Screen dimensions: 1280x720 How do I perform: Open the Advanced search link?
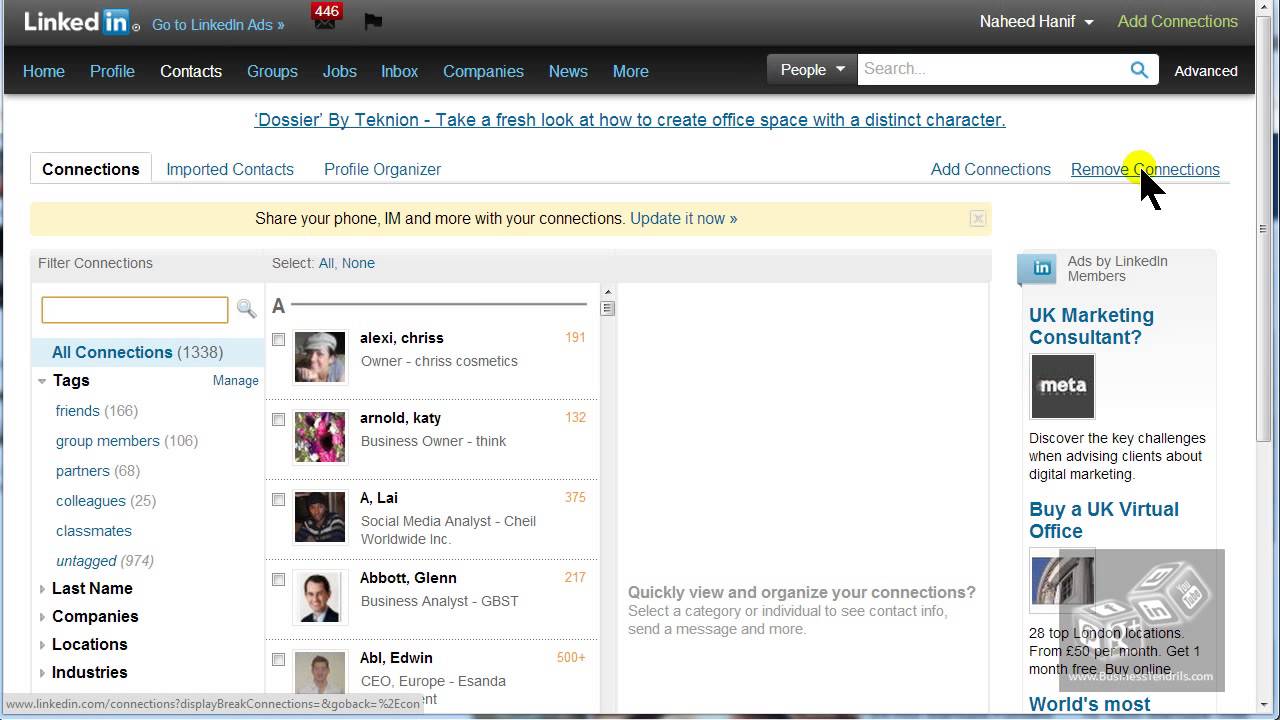[x=1205, y=71]
